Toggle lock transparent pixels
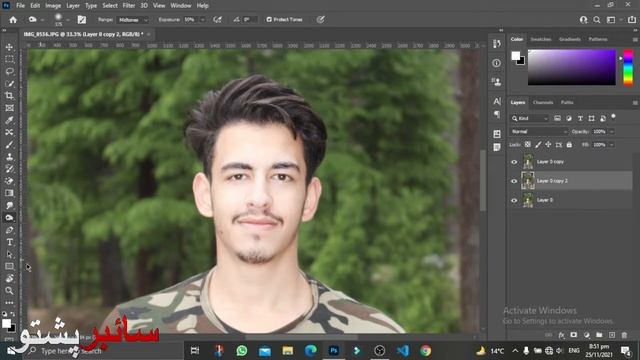 [x=527, y=144]
